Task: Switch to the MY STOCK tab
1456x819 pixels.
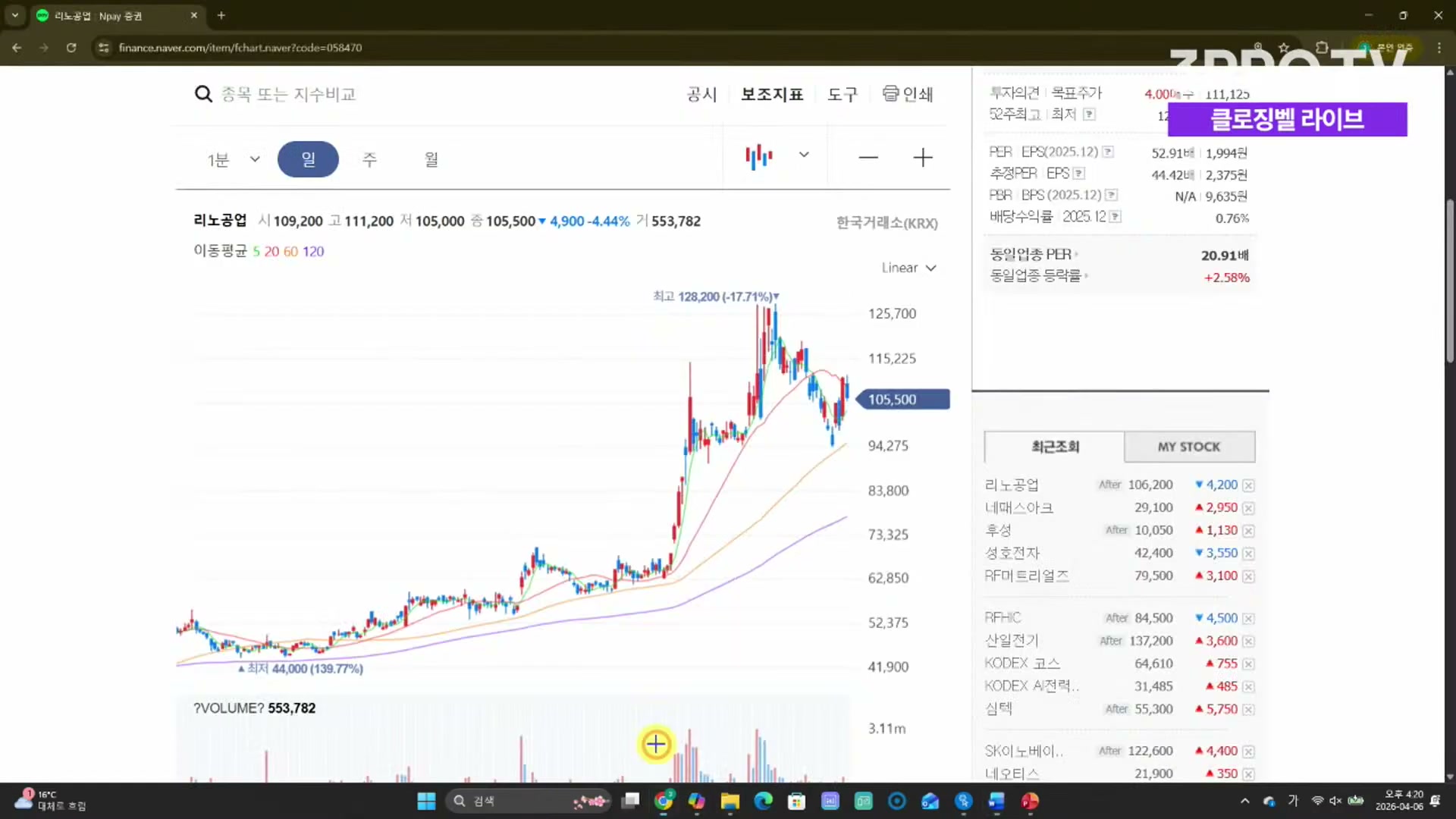Action: (1188, 447)
